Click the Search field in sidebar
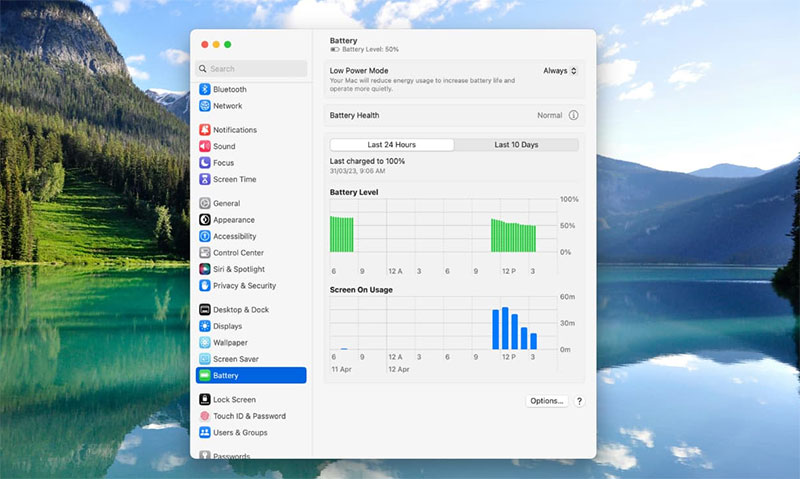800x479 pixels. 251,69
